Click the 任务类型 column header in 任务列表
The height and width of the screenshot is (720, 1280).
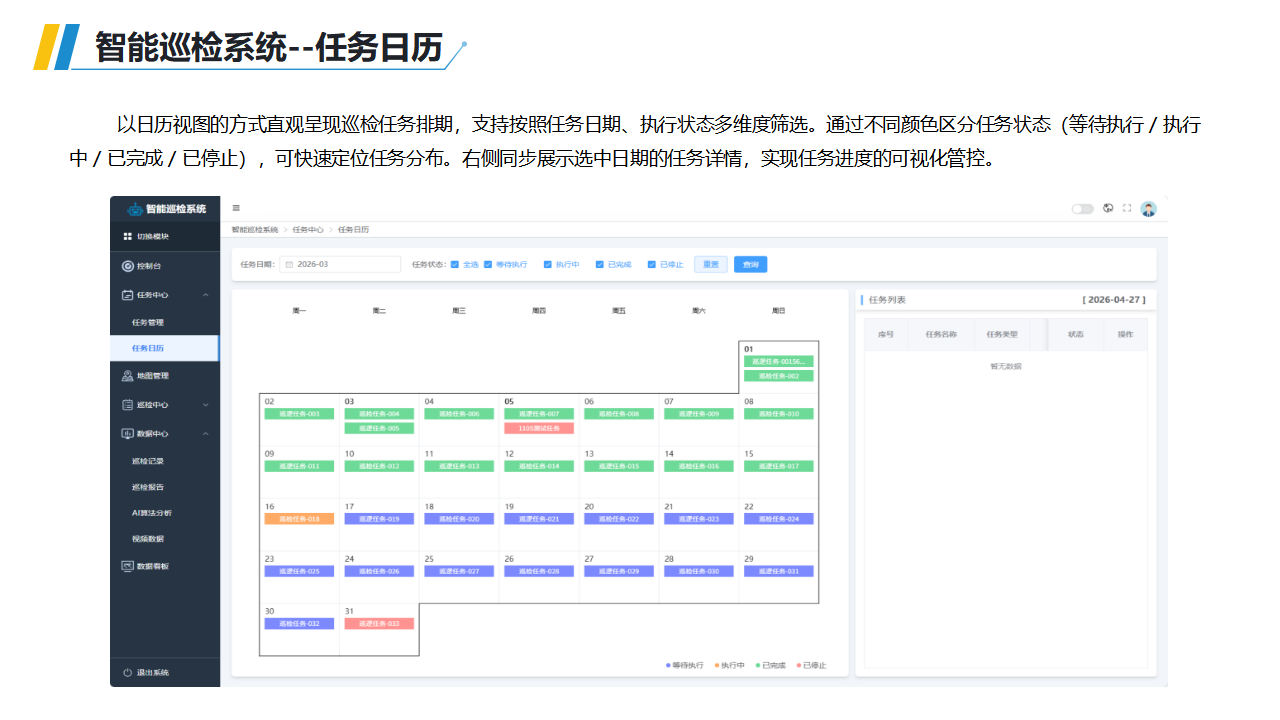tap(1002, 334)
